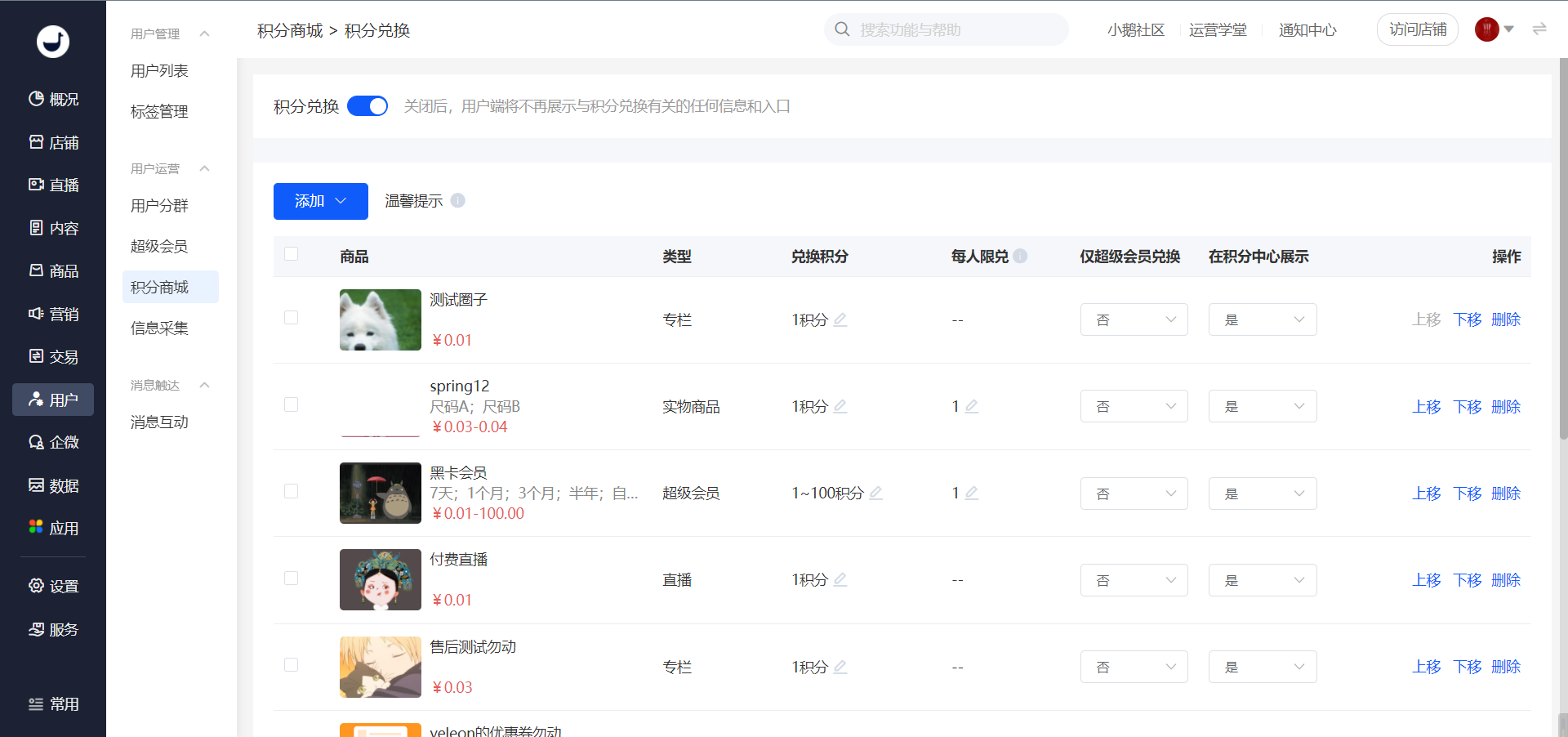Toggle the 积分兑换 switch off
The height and width of the screenshot is (737, 1568).
(x=367, y=106)
